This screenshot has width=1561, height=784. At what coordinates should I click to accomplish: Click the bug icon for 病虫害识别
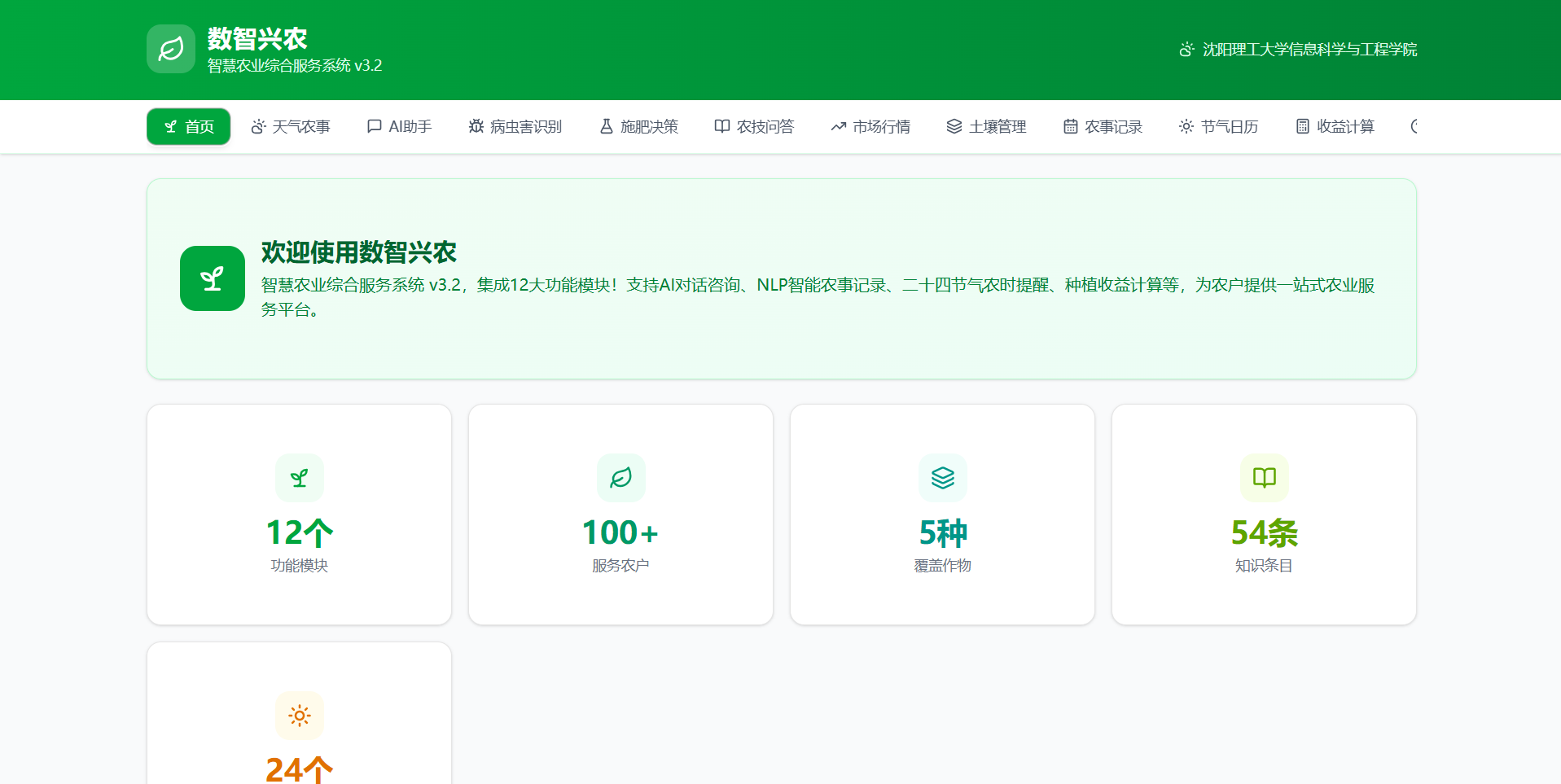(476, 126)
